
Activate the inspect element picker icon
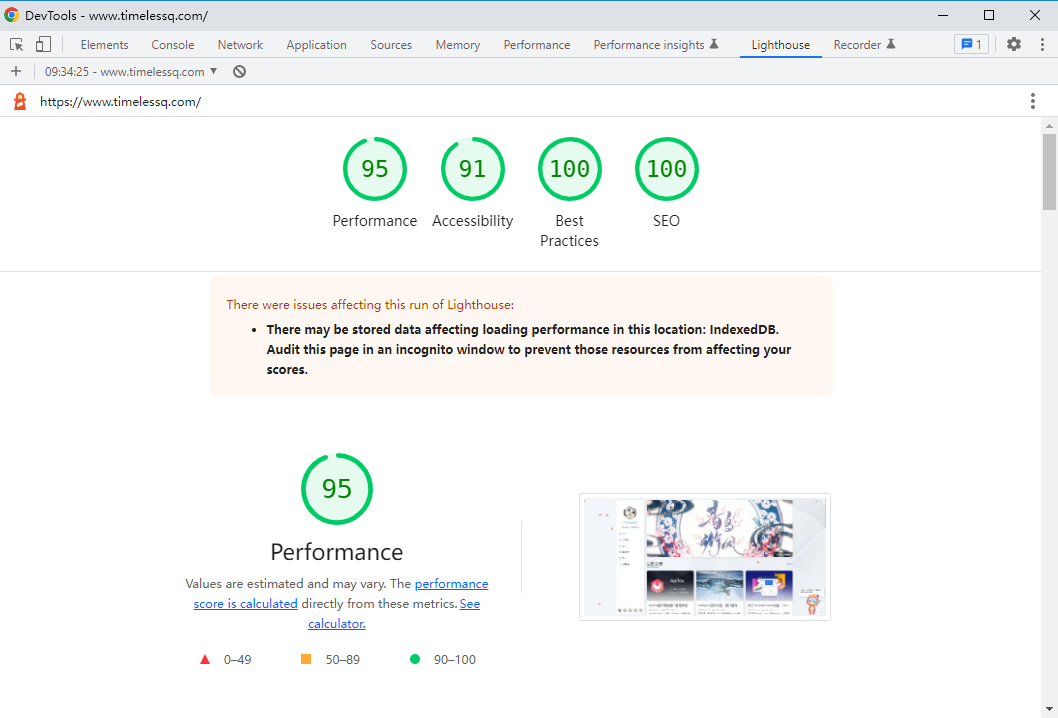17,45
